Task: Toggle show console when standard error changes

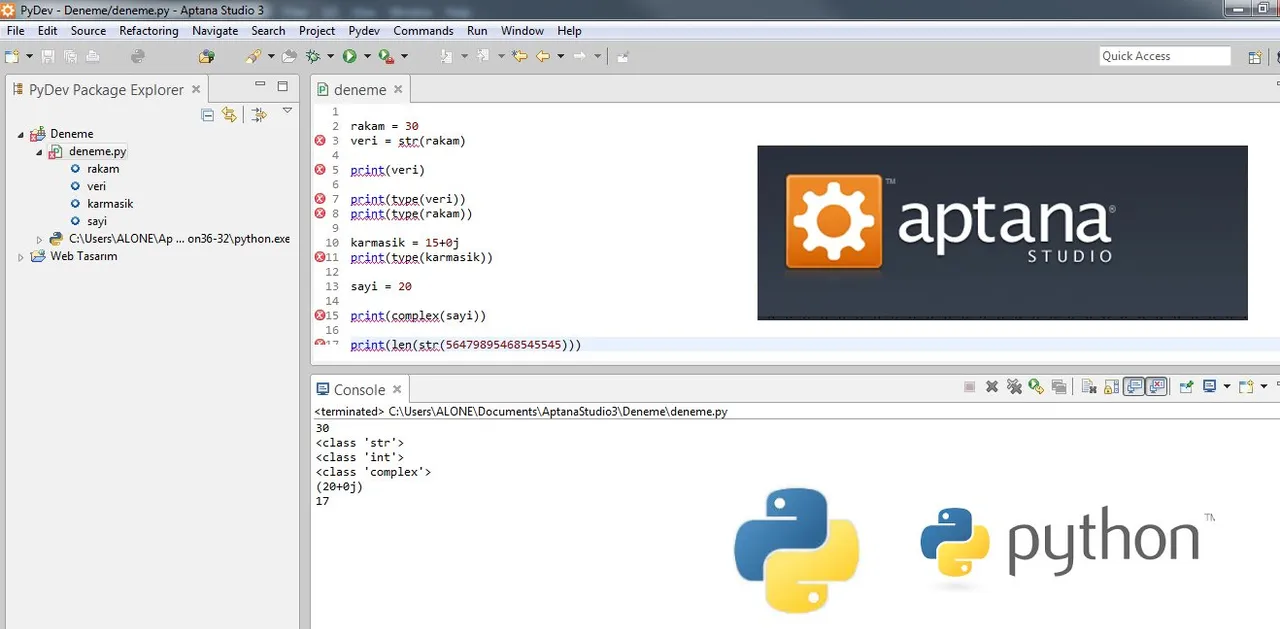Action: click(x=1157, y=386)
